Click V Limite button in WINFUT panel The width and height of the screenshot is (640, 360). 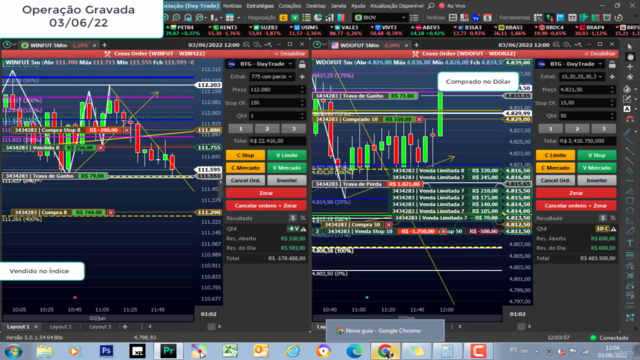[x=287, y=155]
